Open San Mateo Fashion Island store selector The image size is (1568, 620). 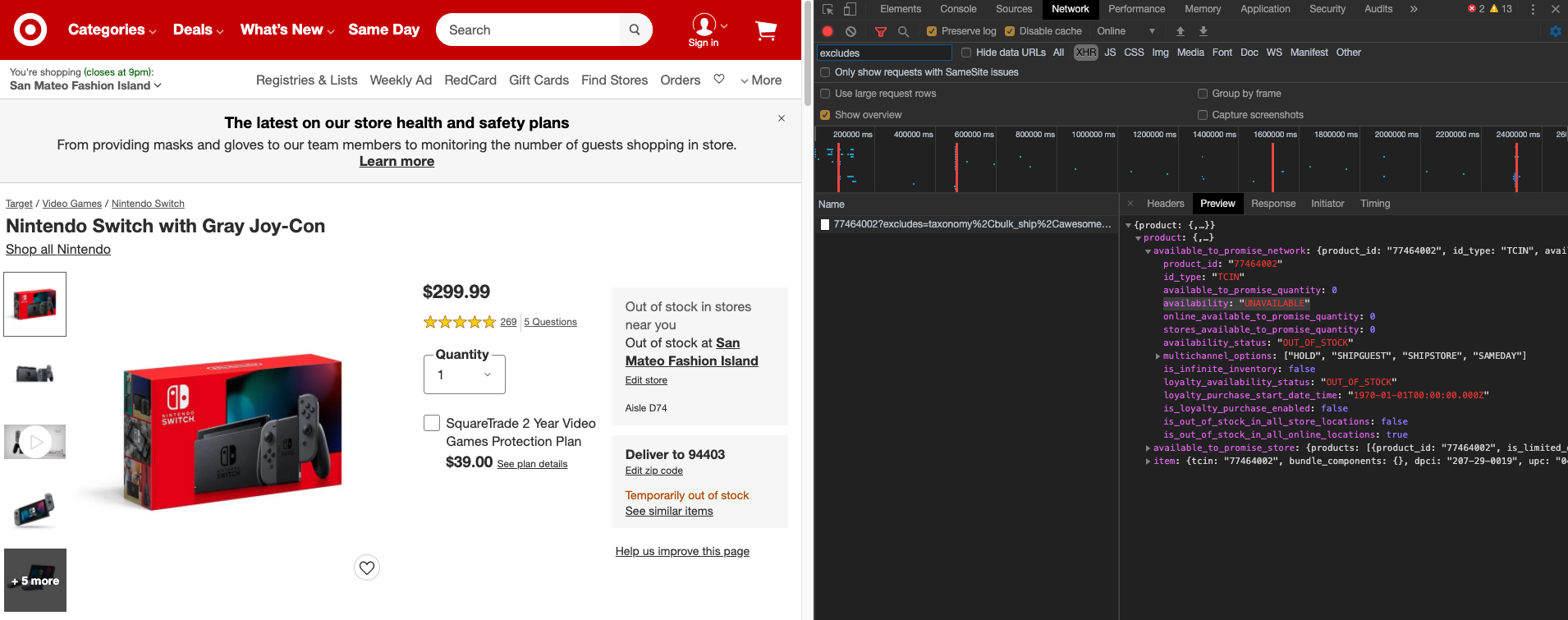[x=85, y=85]
